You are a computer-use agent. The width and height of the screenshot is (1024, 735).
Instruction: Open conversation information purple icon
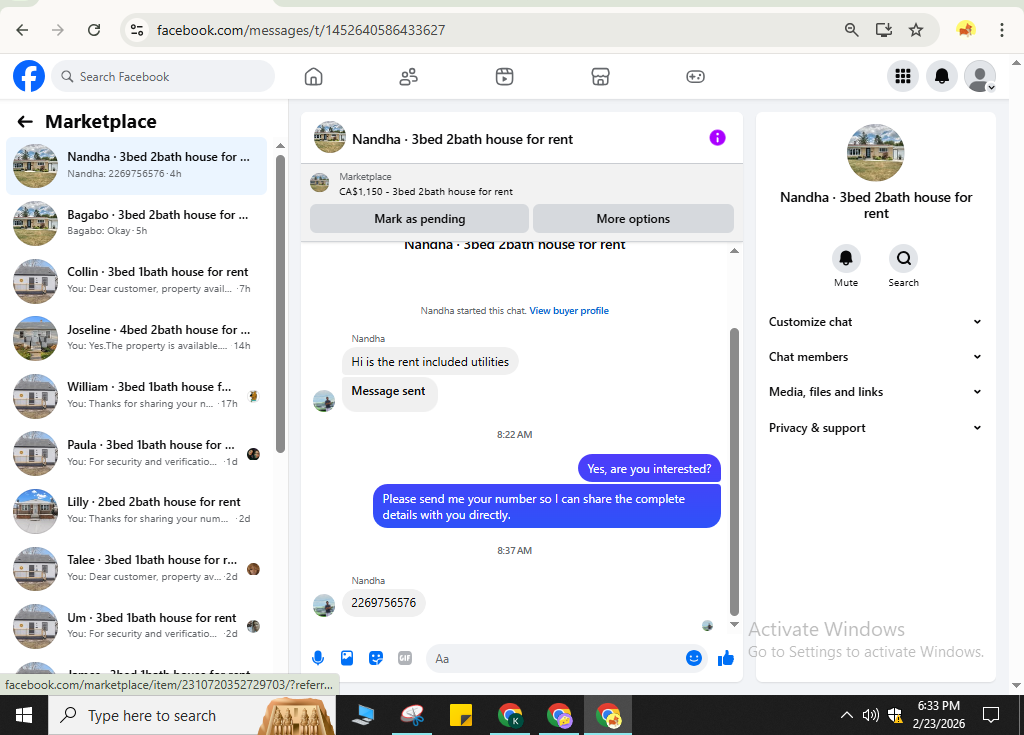tap(717, 138)
